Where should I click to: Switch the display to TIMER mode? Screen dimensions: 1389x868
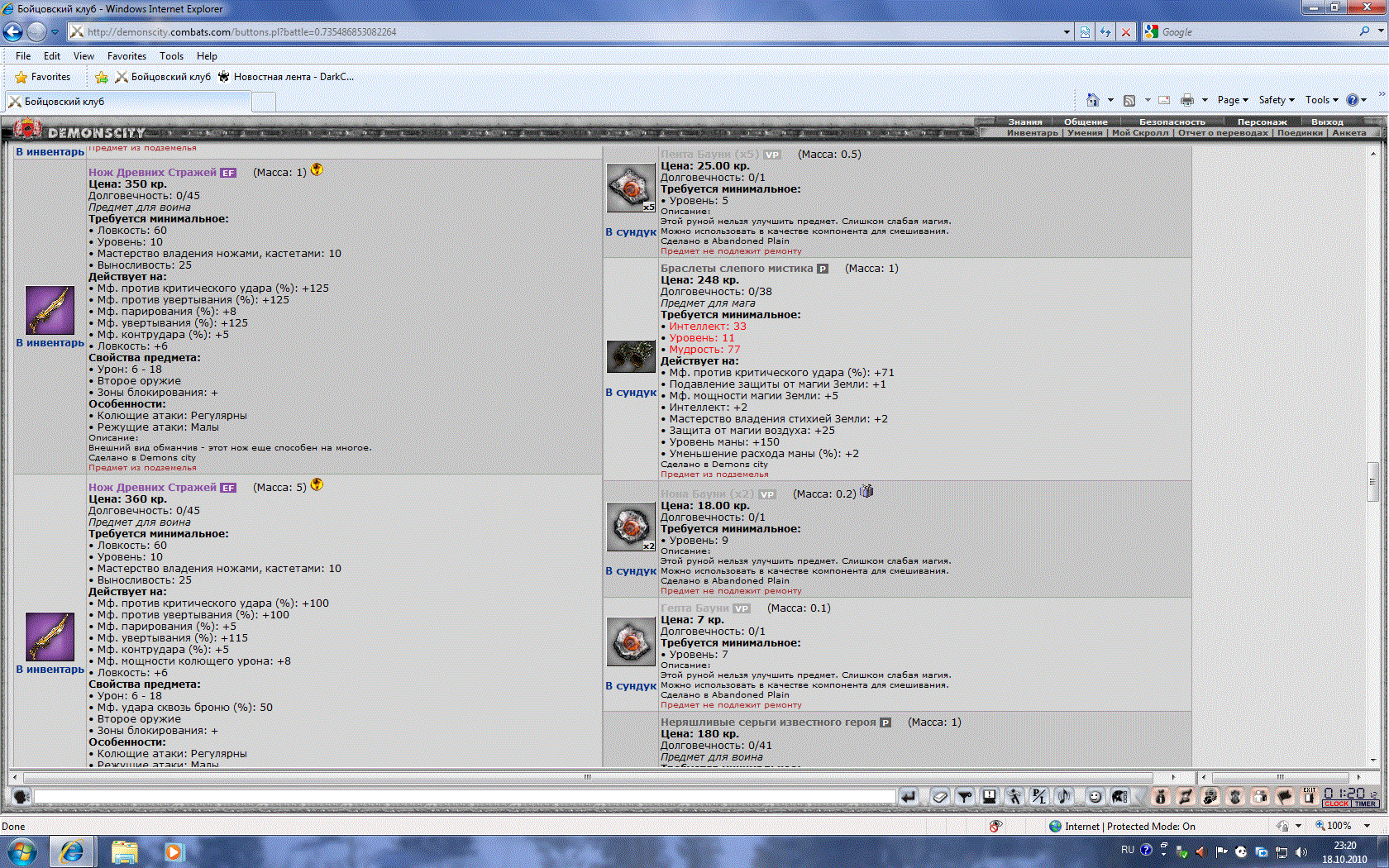1365,804
